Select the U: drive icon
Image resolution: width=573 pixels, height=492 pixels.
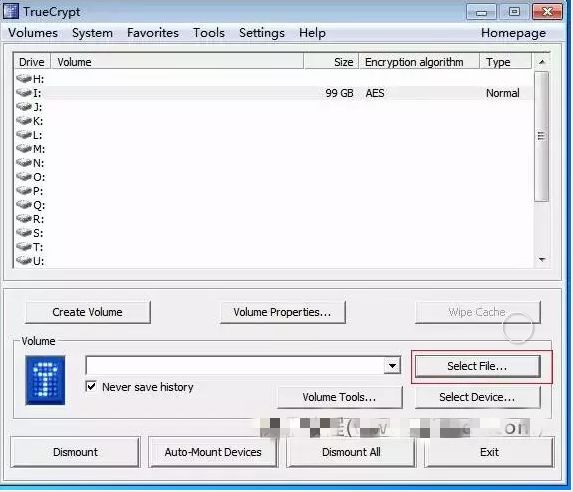tap(24, 261)
